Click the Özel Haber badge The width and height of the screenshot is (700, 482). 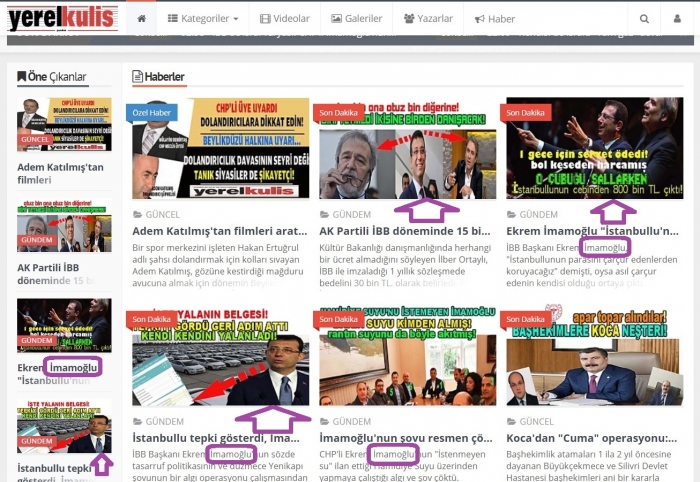(152, 112)
